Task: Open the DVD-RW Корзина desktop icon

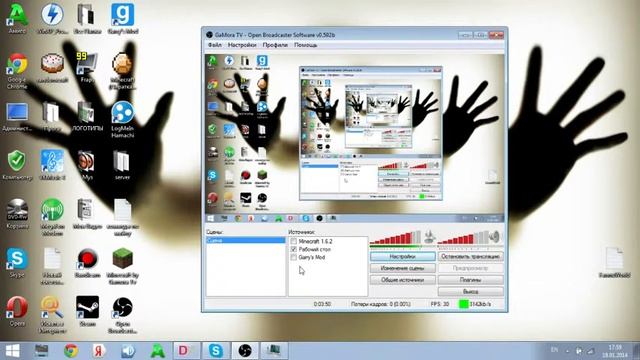Action: (x=17, y=213)
